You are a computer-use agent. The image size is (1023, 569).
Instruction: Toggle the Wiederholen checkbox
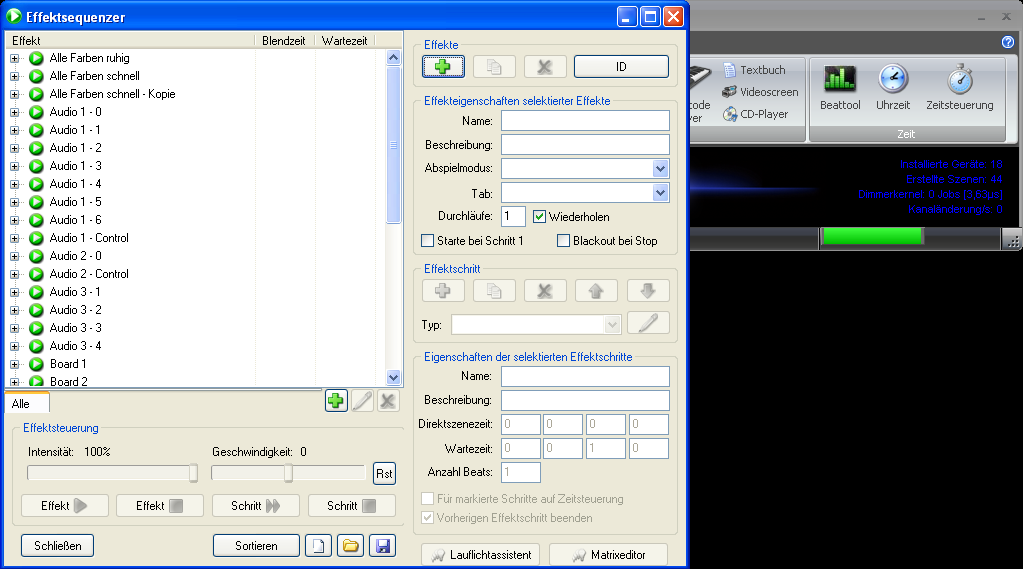540,216
